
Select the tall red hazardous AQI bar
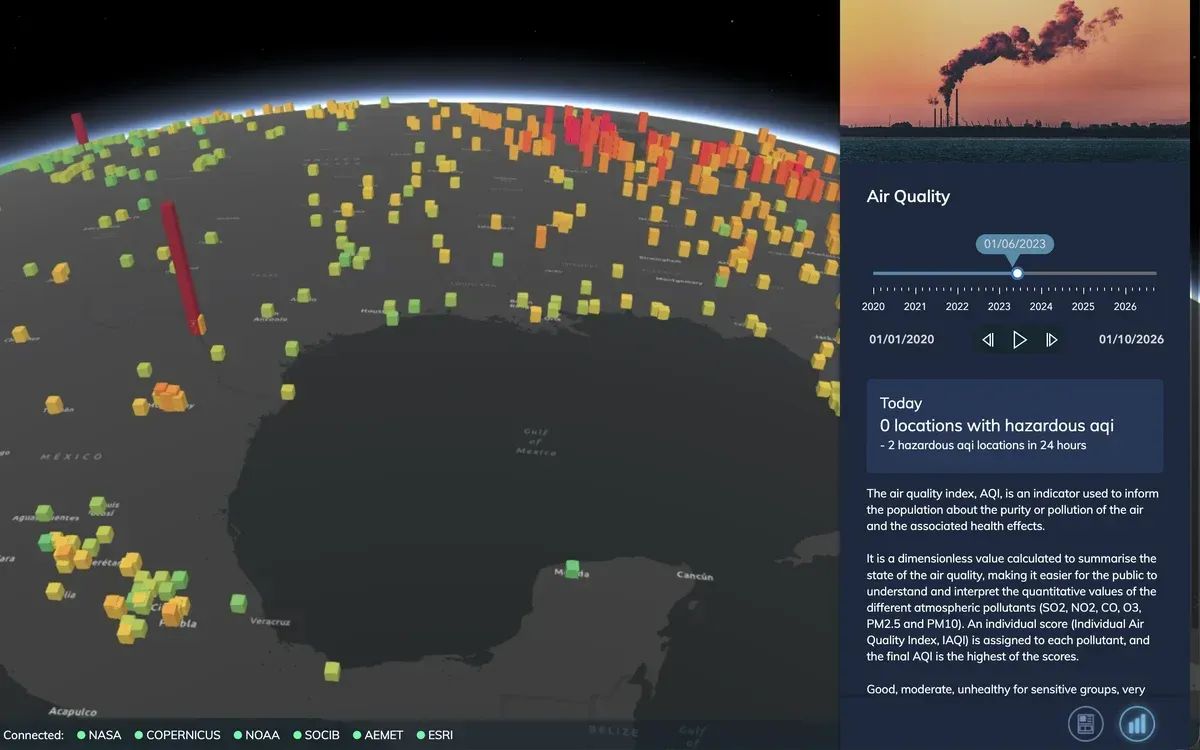point(182,266)
